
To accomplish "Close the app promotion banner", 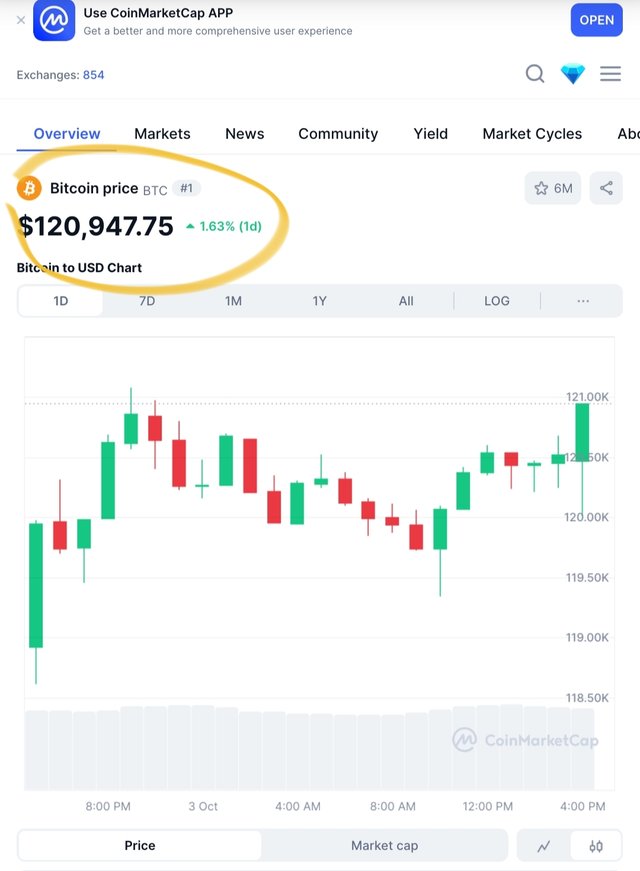I will 21,20.
